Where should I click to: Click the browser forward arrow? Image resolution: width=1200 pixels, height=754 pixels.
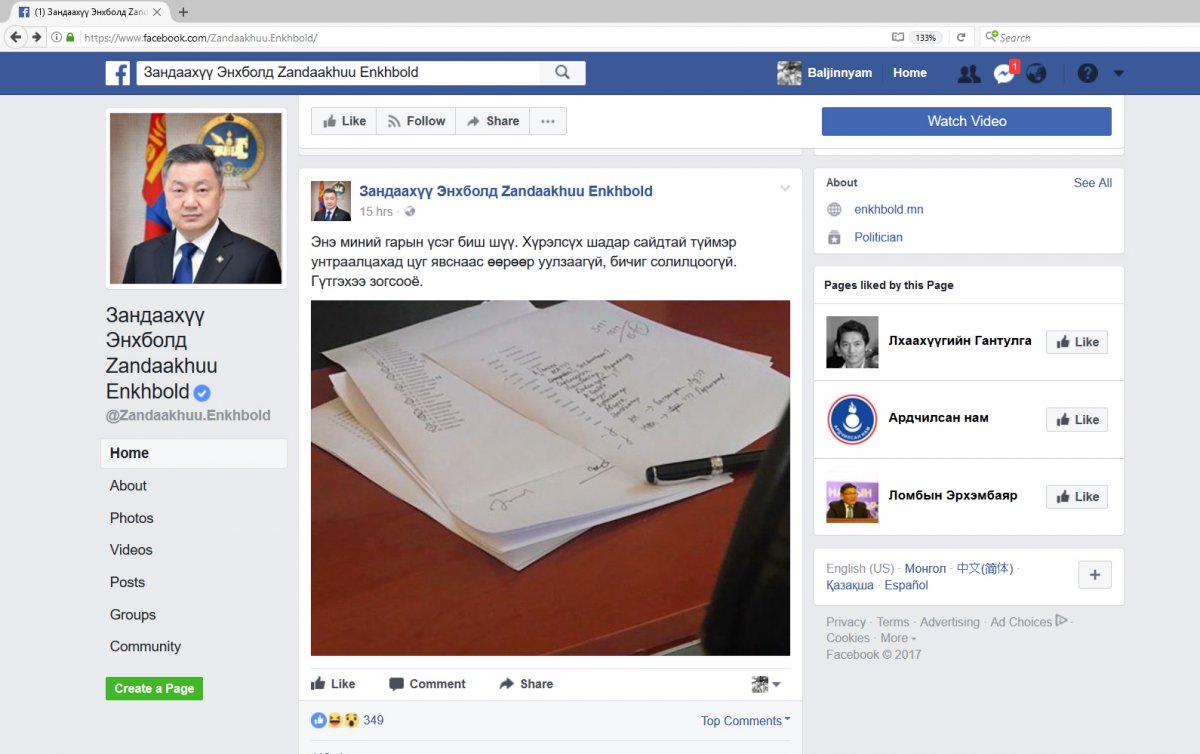pyautogui.click(x=36, y=37)
